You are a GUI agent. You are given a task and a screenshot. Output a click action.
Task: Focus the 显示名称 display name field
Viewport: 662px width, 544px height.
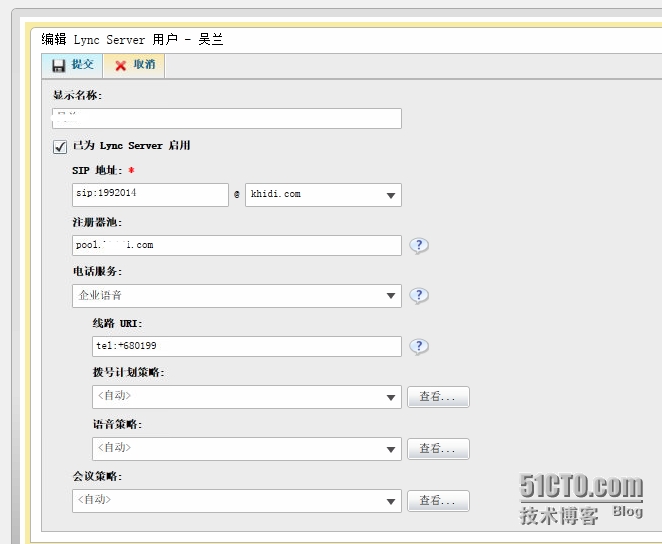[227, 119]
